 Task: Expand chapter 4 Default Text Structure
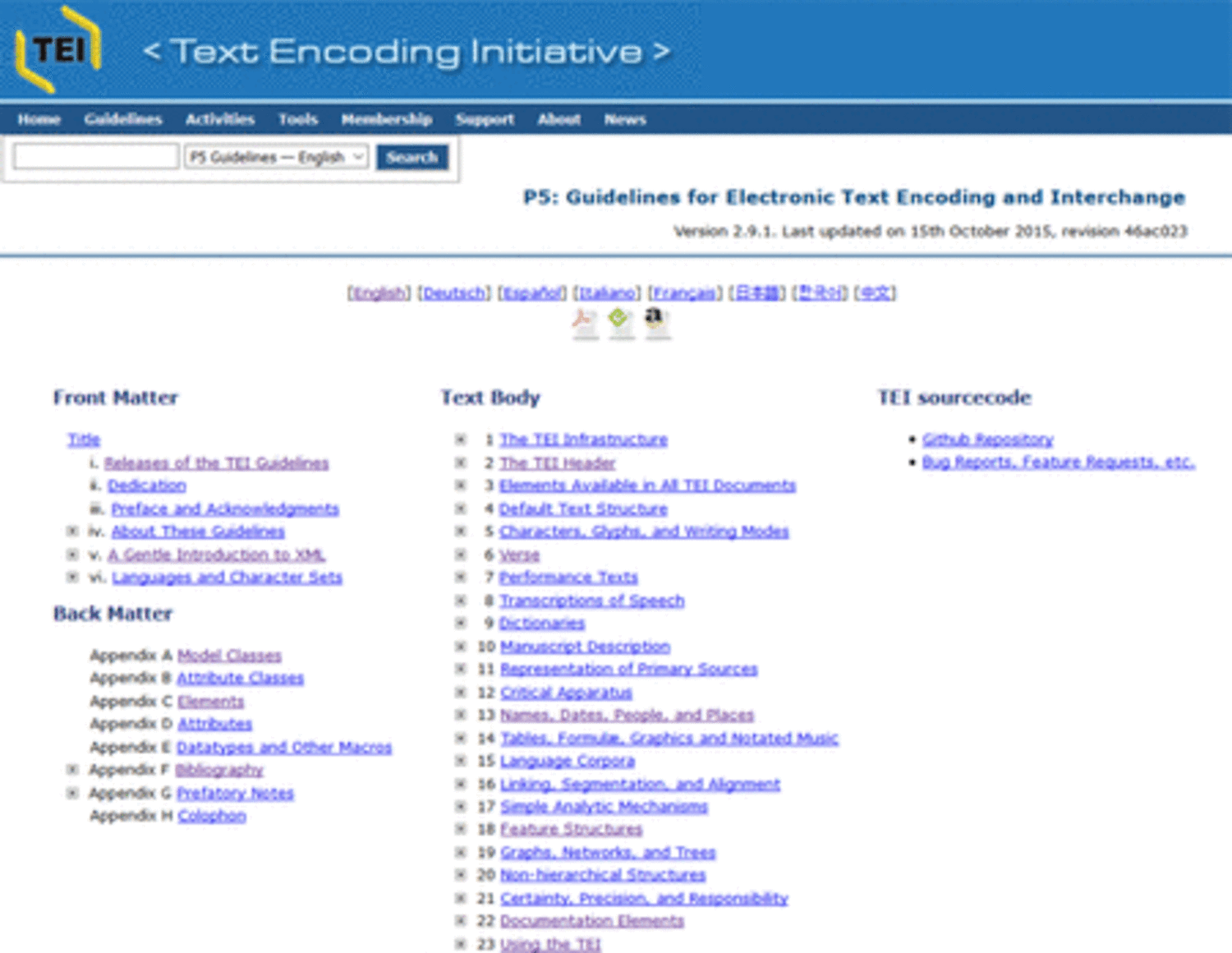point(461,509)
